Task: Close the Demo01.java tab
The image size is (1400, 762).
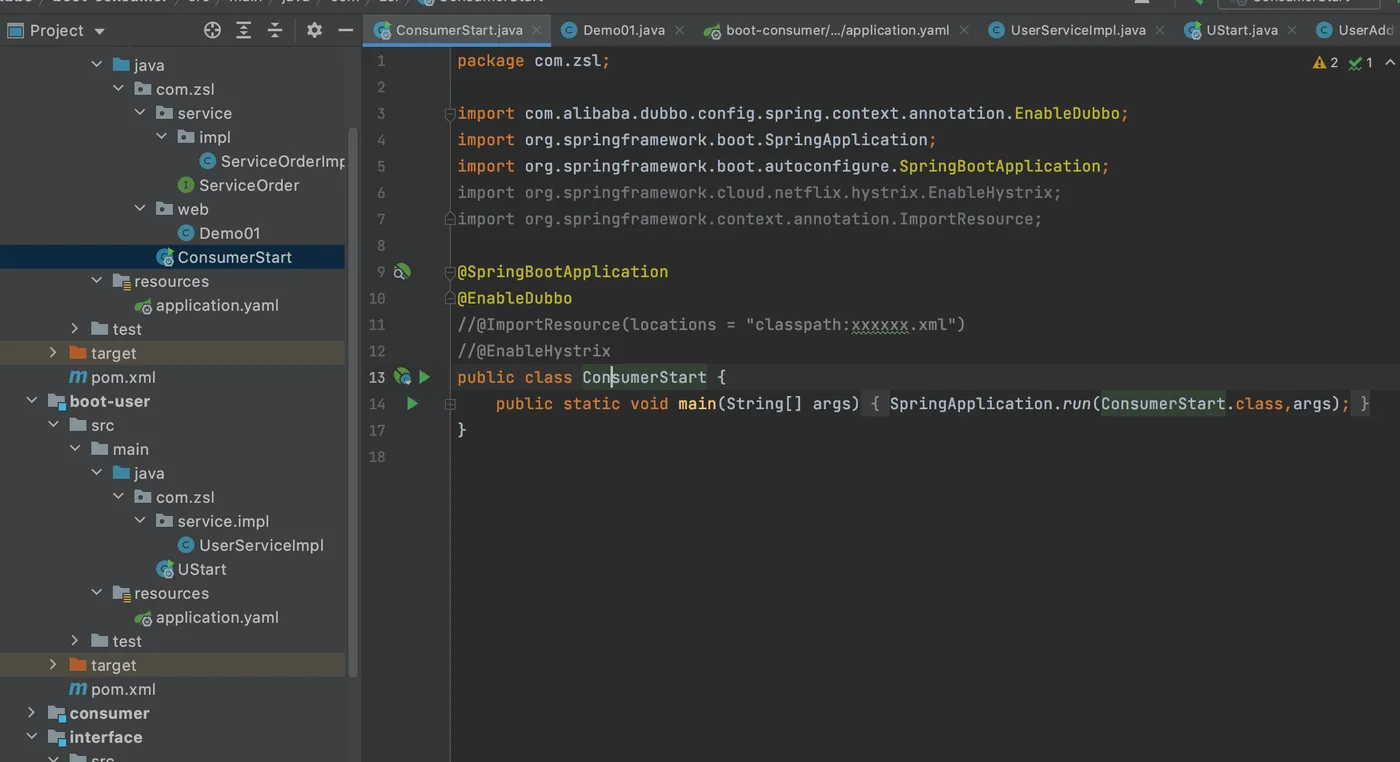Action: (x=680, y=30)
